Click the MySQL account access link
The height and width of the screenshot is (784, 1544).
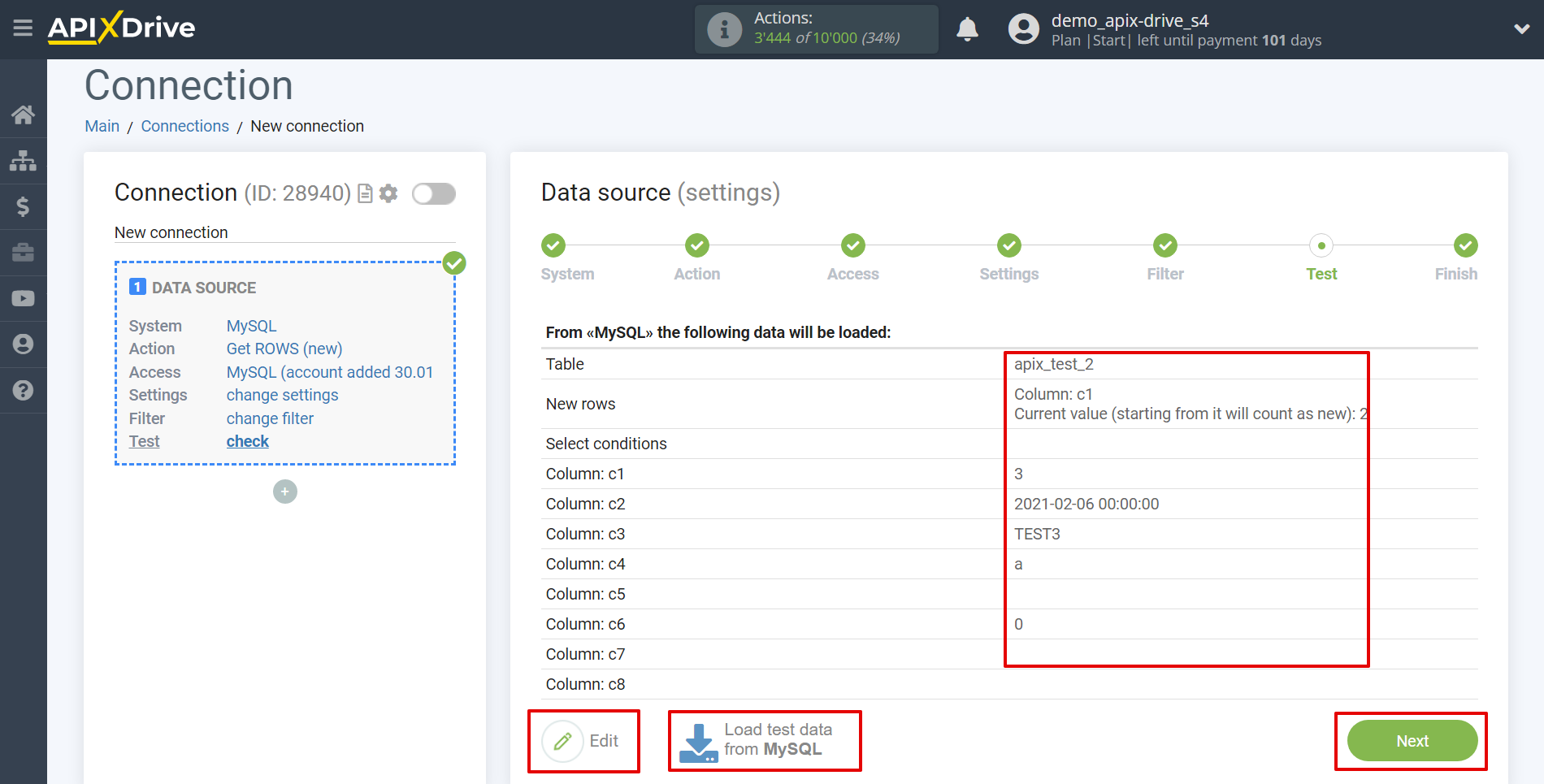pyautogui.click(x=330, y=372)
